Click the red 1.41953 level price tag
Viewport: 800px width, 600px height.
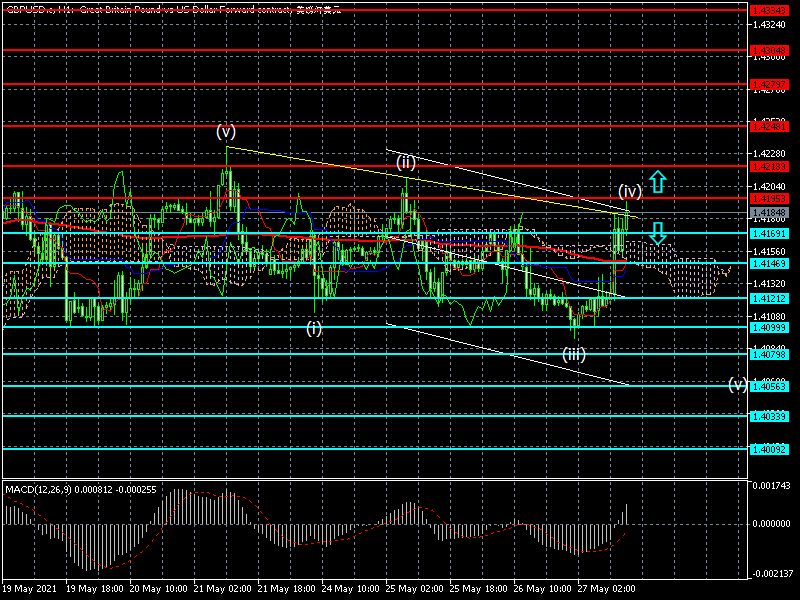768,199
